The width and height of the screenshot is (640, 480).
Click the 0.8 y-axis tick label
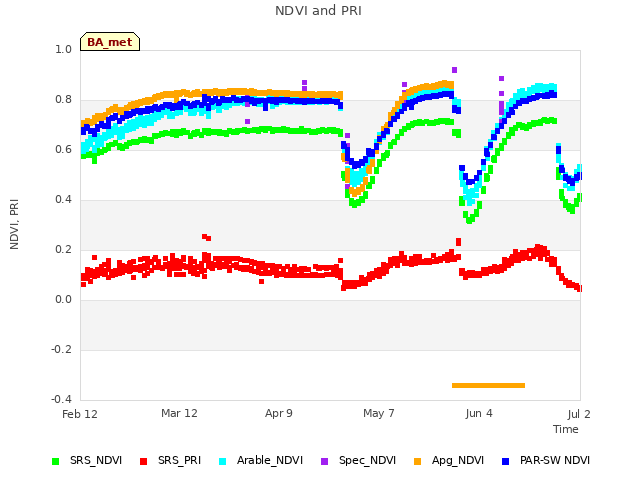tap(63, 100)
